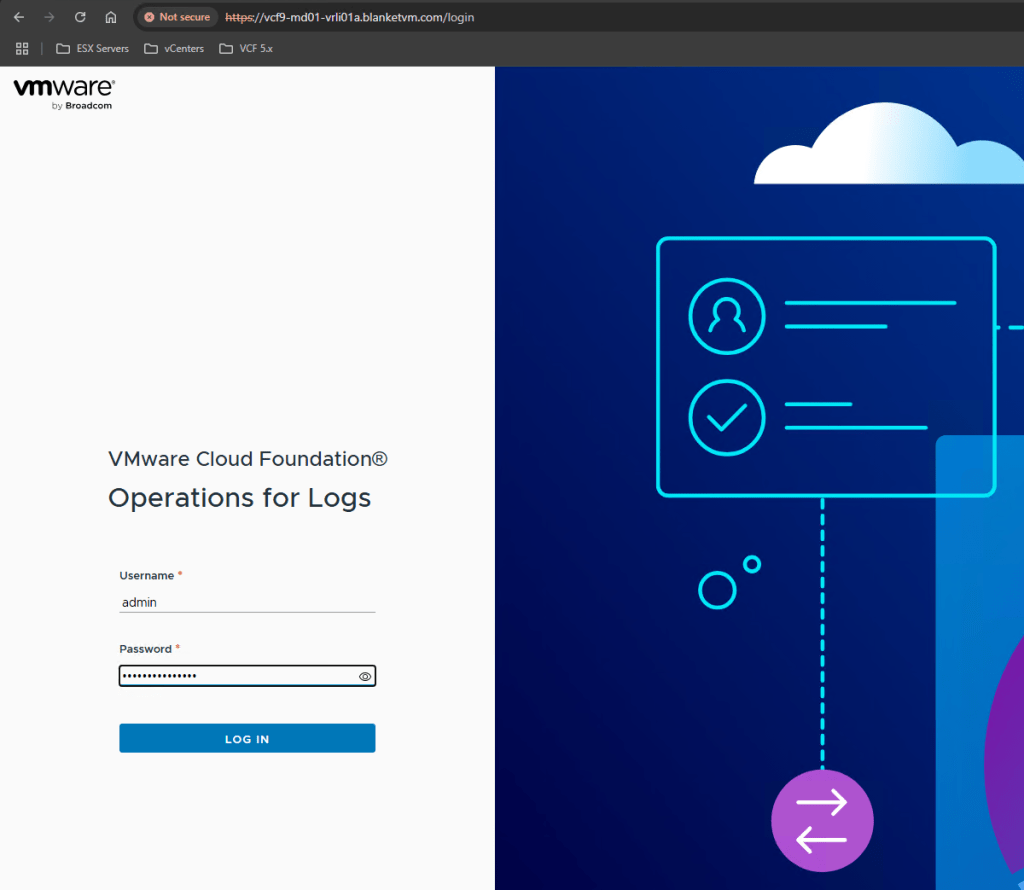Click the checkmark circle in illustration
1024x890 pixels.
[726, 417]
